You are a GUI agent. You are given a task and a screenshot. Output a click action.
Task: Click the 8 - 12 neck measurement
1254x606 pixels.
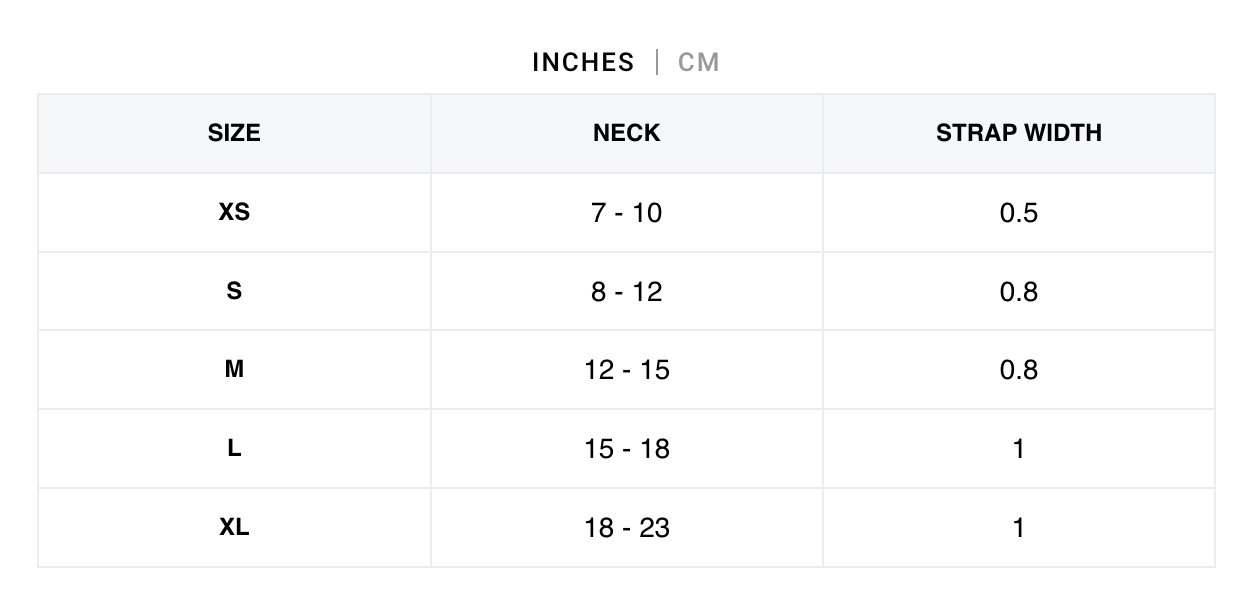(627, 291)
